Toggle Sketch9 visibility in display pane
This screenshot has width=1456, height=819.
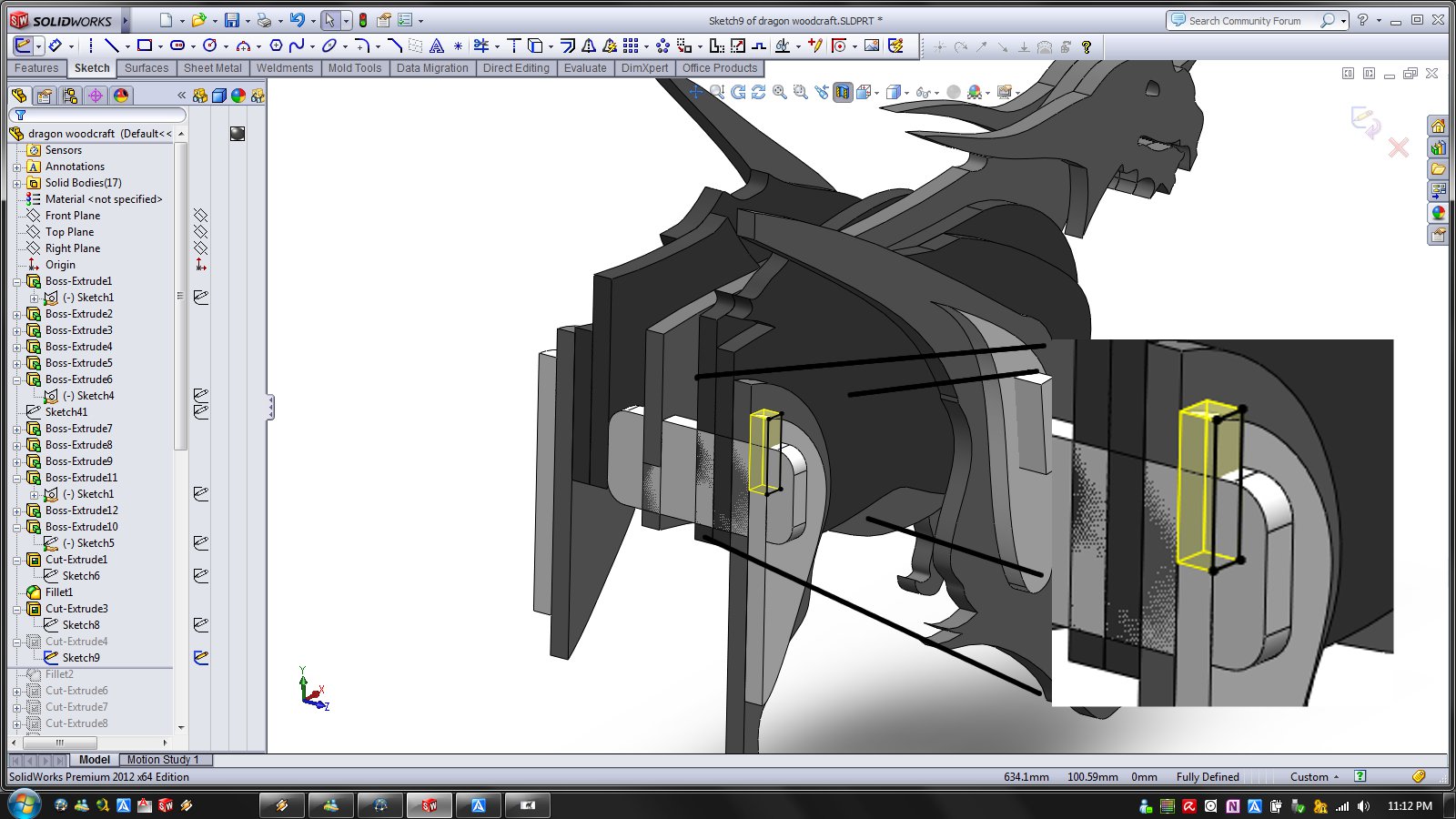201,657
